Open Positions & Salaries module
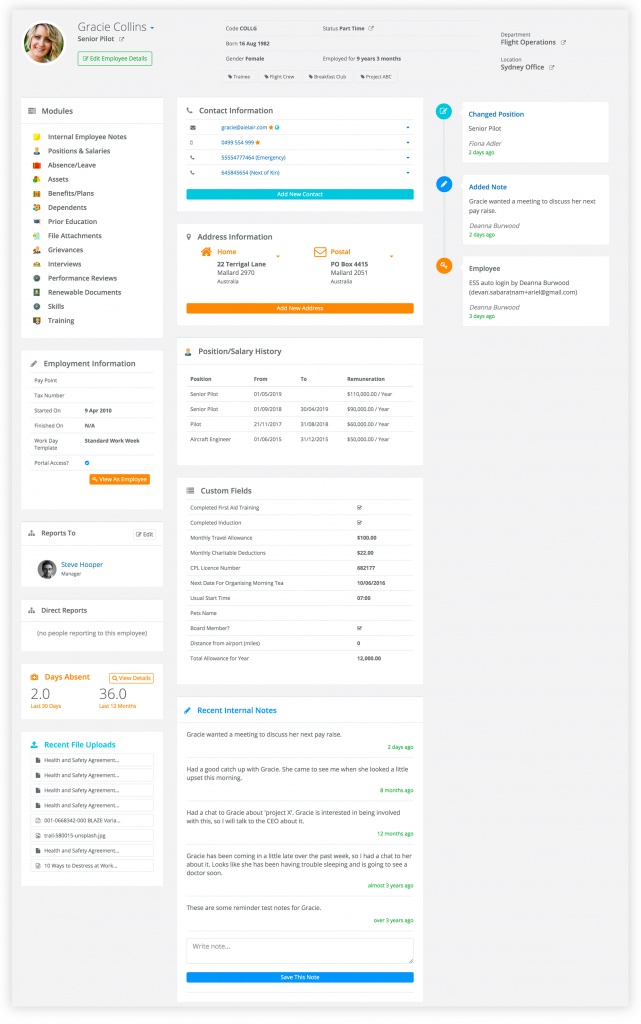 (x=78, y=151)
